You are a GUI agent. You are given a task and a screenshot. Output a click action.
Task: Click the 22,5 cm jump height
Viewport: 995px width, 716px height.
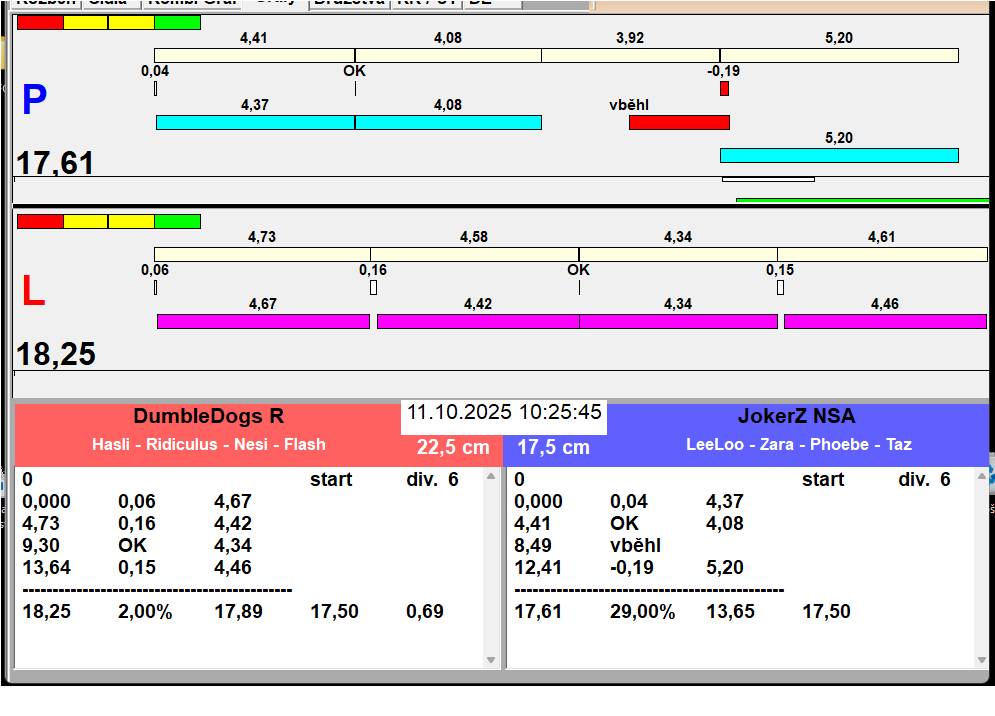pyautogui.click(x=453, y=448)
